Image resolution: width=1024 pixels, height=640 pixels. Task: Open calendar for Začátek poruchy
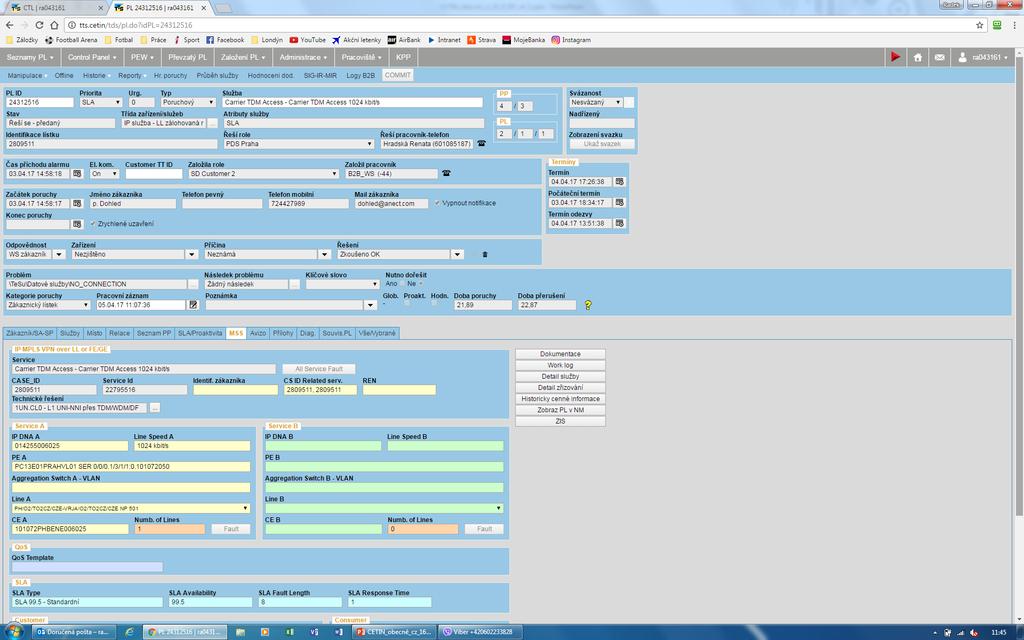click(x=77, y=204)
